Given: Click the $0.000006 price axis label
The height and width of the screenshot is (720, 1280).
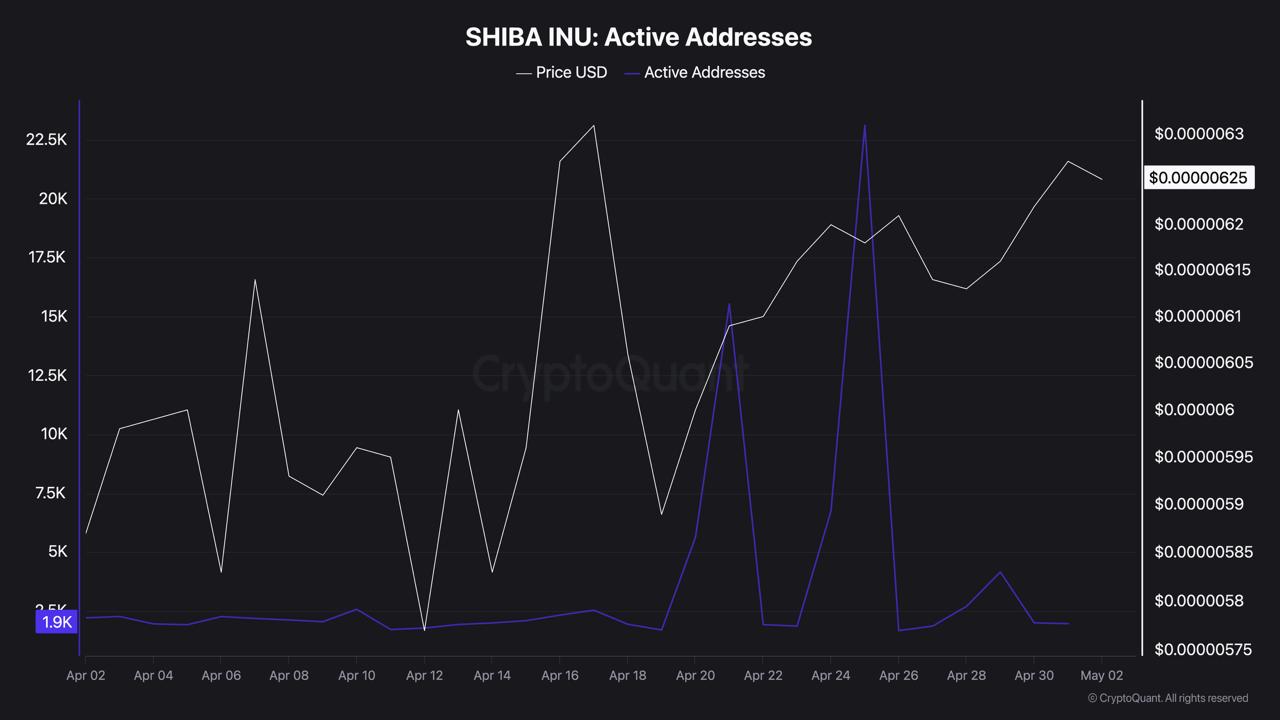Looking at the screenshot, I should (x=1194, y=410).
